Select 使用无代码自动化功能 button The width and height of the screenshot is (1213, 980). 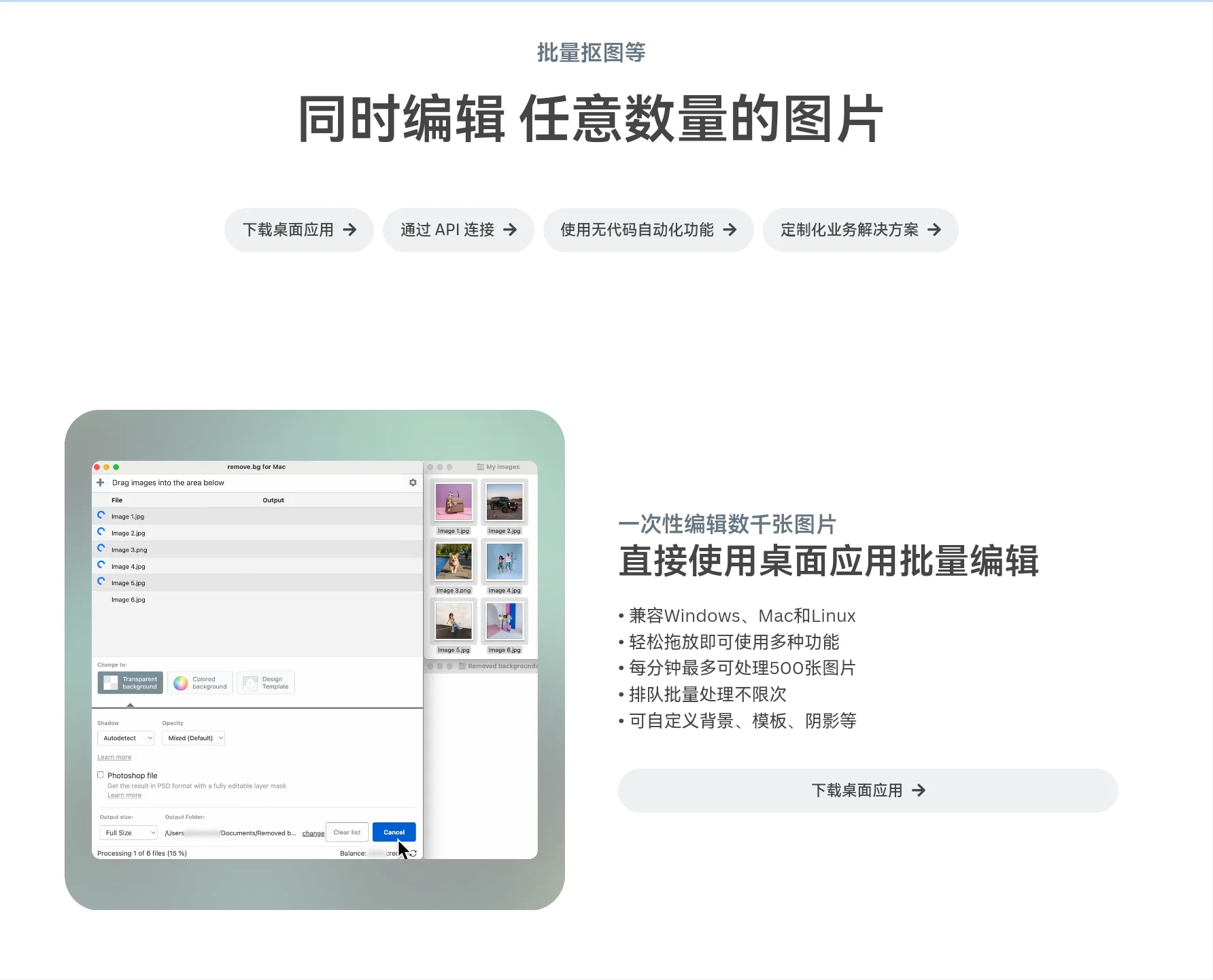click(648, 230)
